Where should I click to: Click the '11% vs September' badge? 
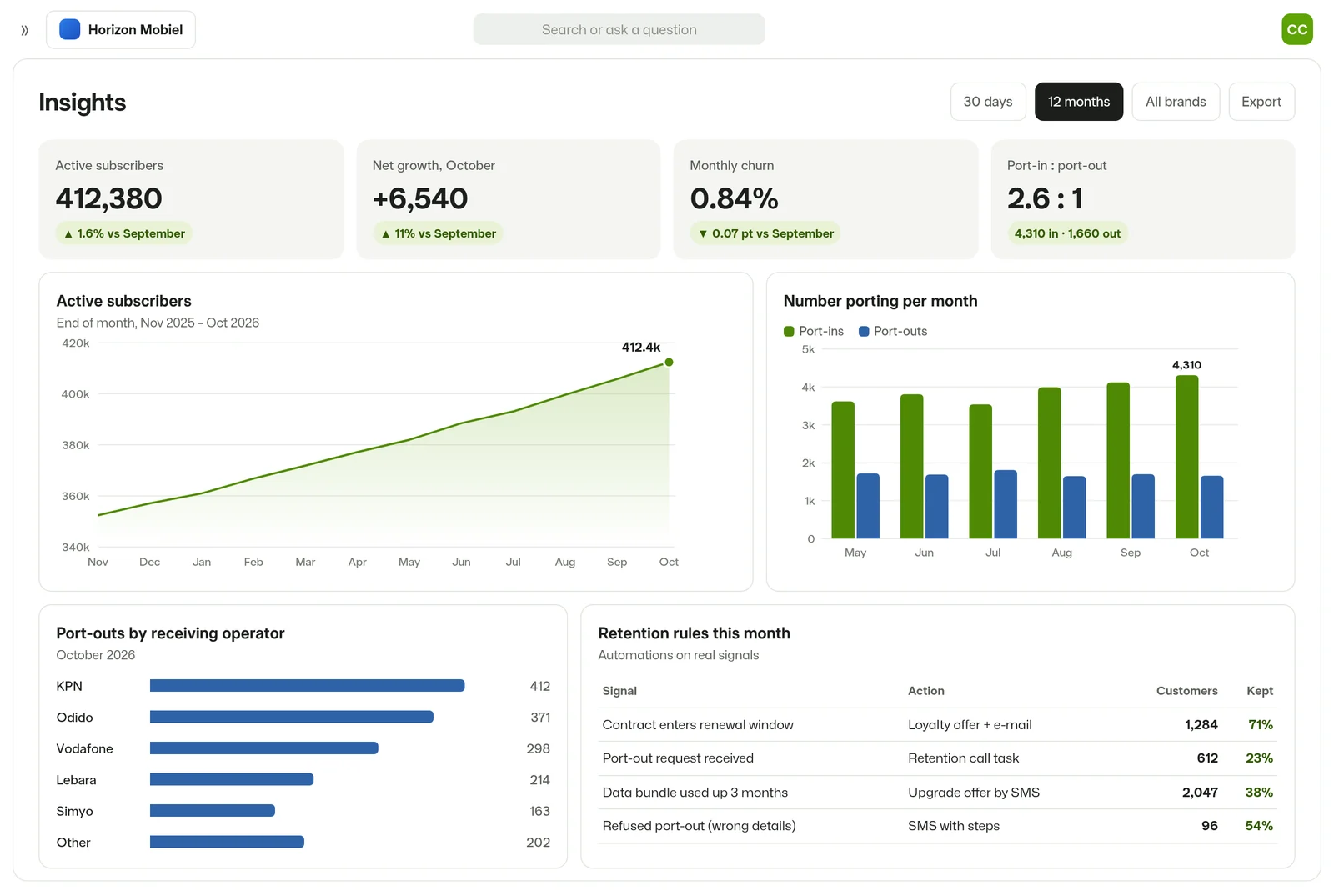(438, 233)
